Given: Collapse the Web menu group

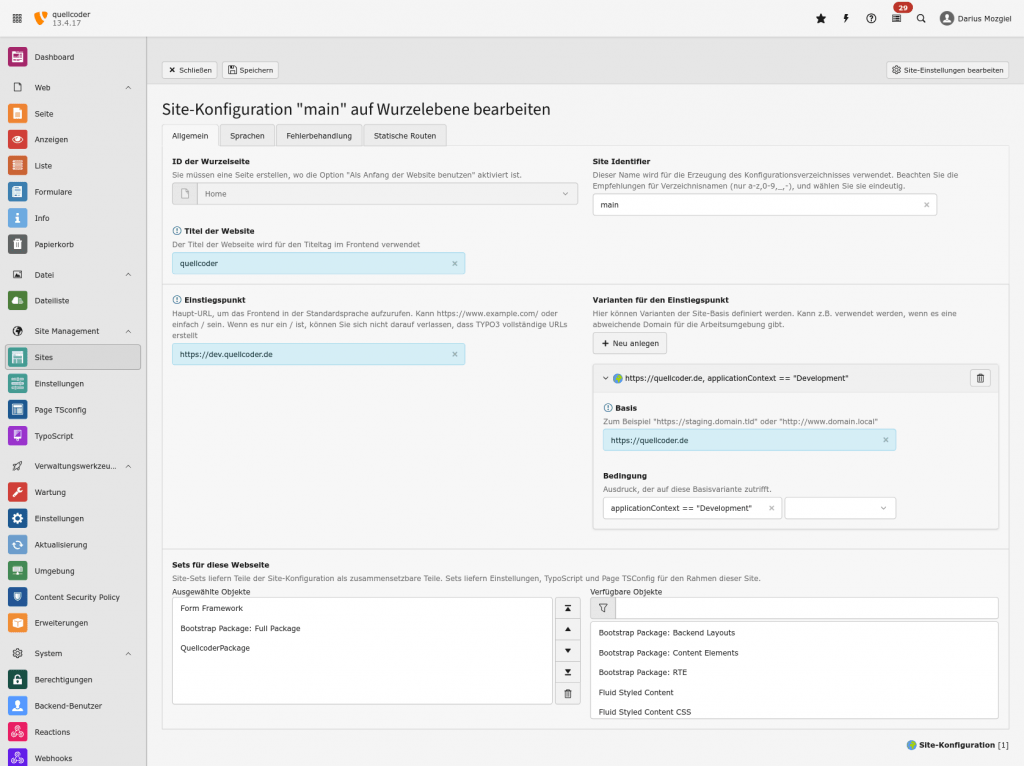Looking at the screenshot, I should coord(73,88).
